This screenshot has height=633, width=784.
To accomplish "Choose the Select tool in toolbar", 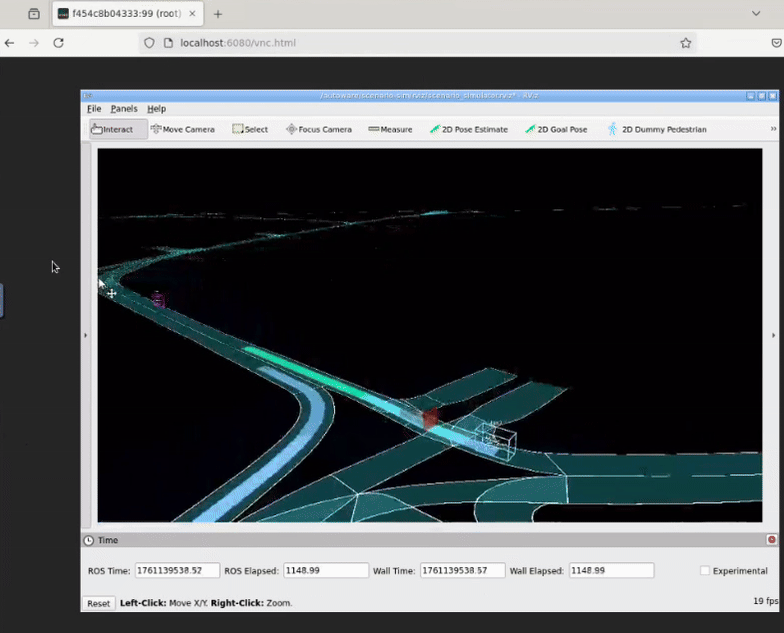I will 250,129.
